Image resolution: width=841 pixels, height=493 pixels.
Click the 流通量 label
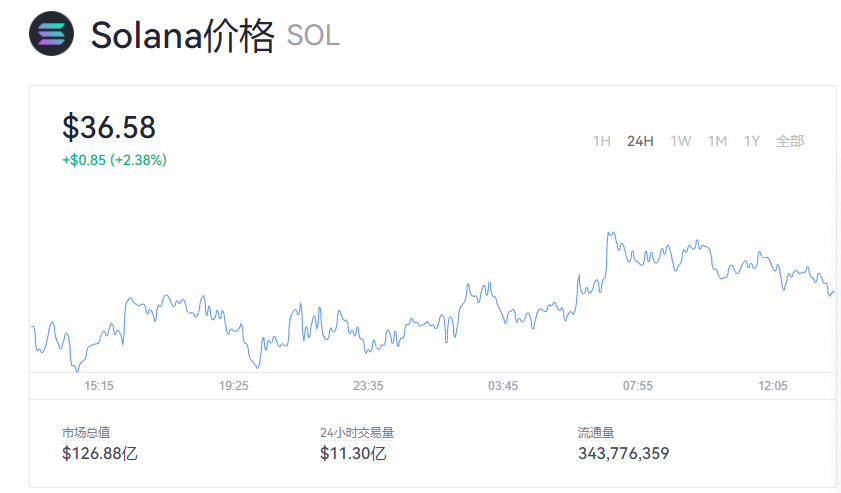pos(596,432)
